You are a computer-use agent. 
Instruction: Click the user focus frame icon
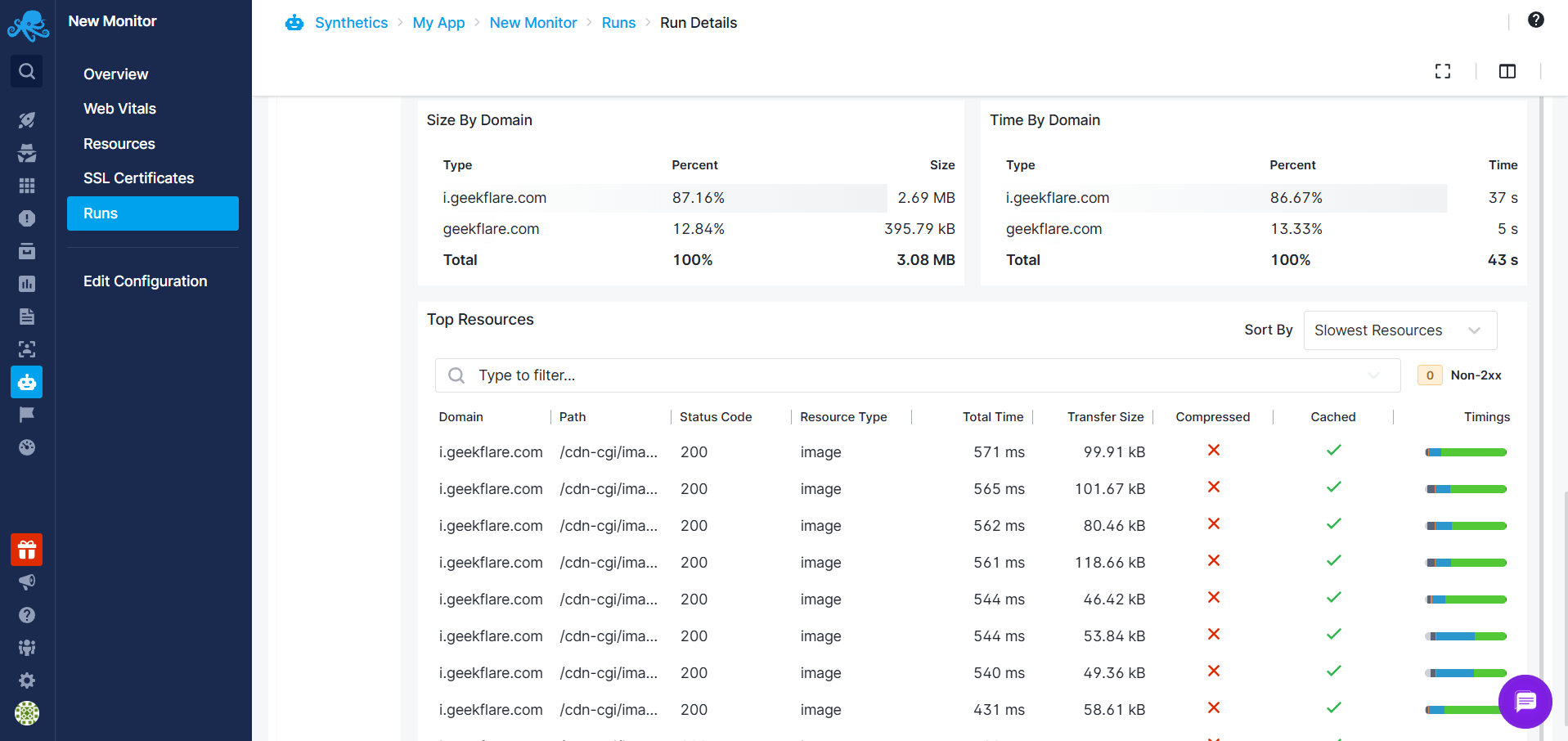pos(27,349)
